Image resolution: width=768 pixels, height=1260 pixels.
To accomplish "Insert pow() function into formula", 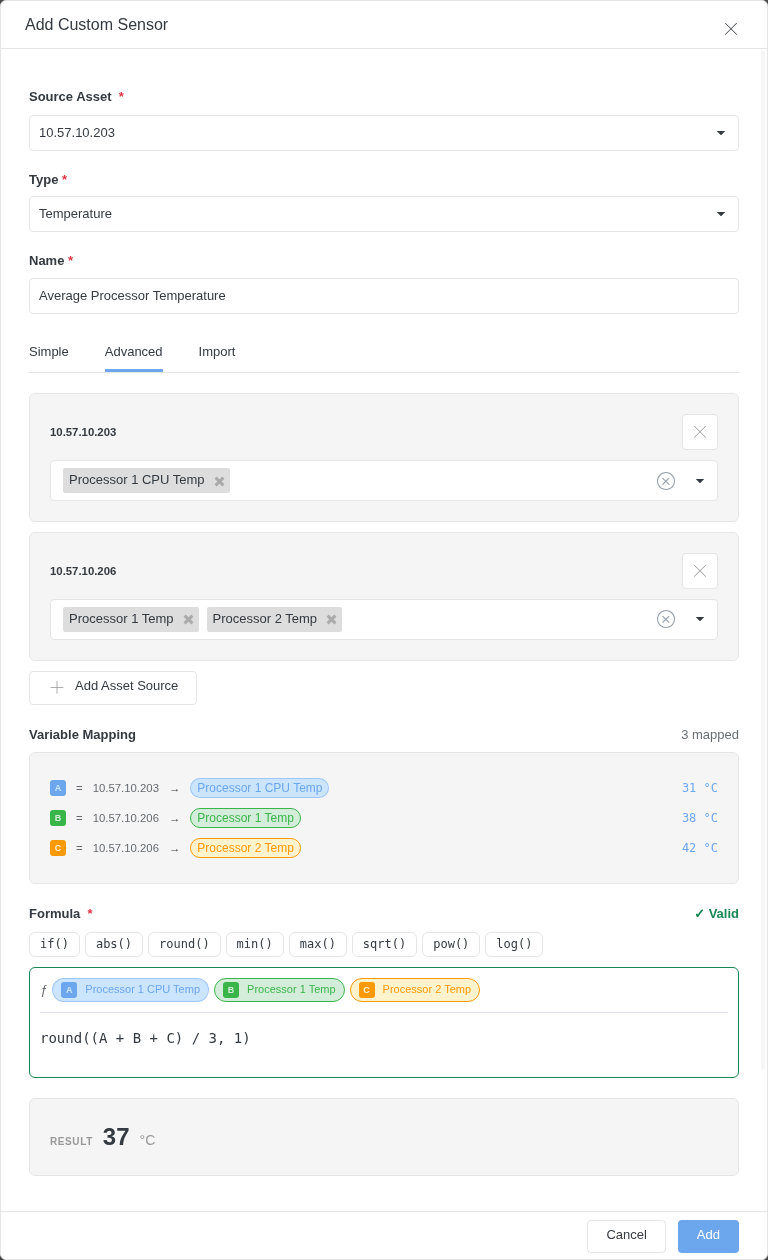I will (451, 945).
